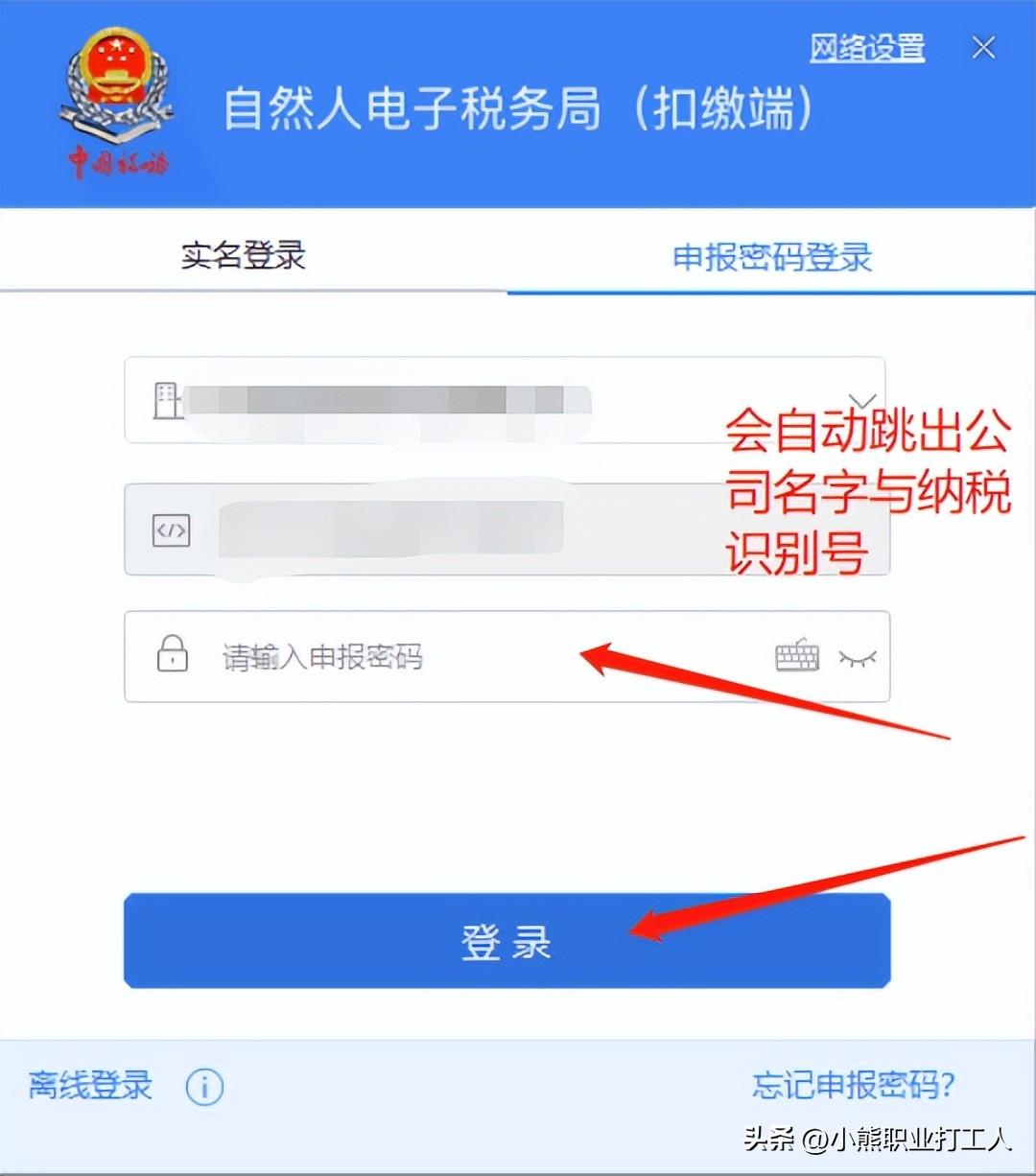The image size is (1036, 1176).
Task: Open the virtual keyboard icon
Action: pyautogui.click(x=797, y=657)
